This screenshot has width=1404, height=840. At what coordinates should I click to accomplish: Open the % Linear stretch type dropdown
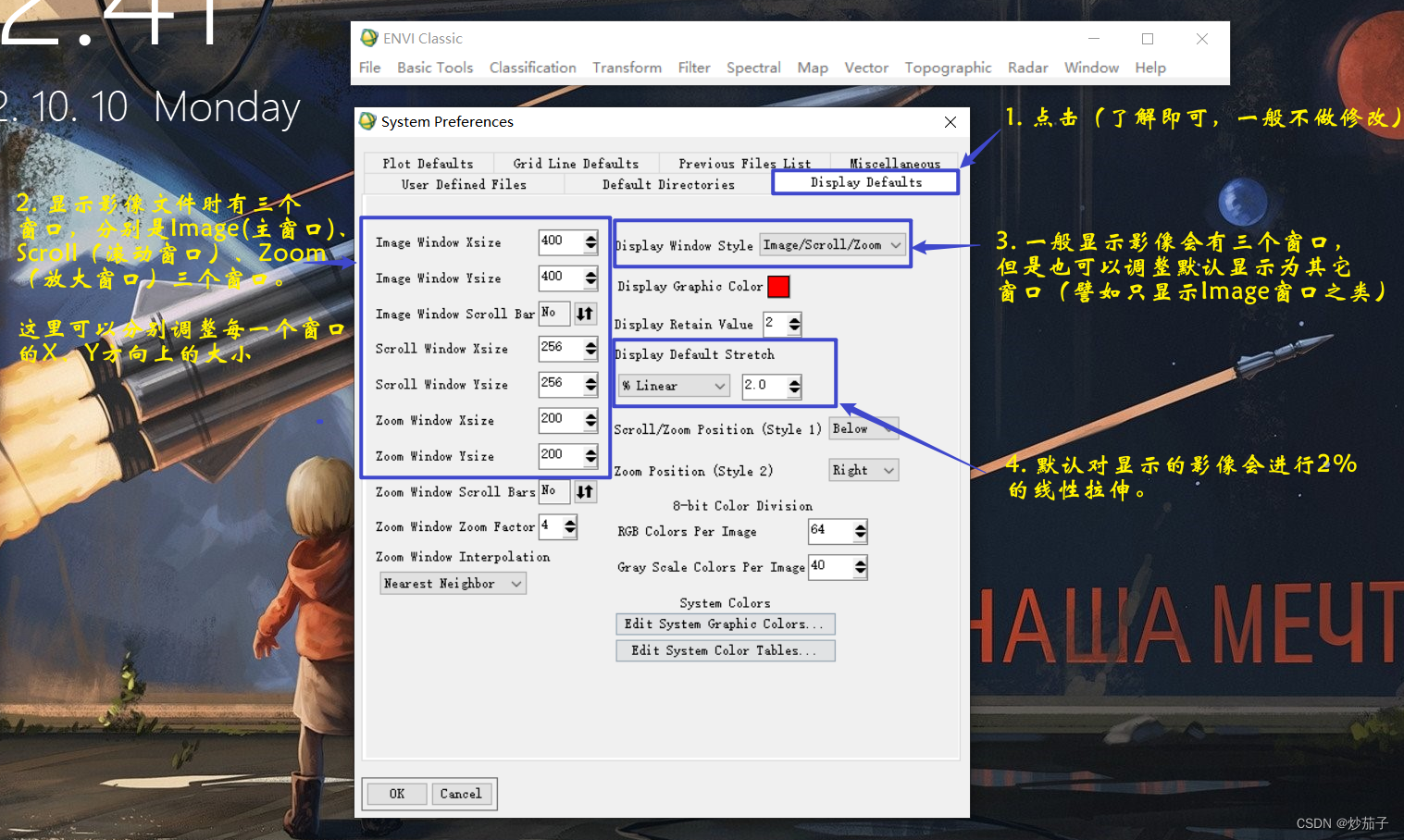674,386
